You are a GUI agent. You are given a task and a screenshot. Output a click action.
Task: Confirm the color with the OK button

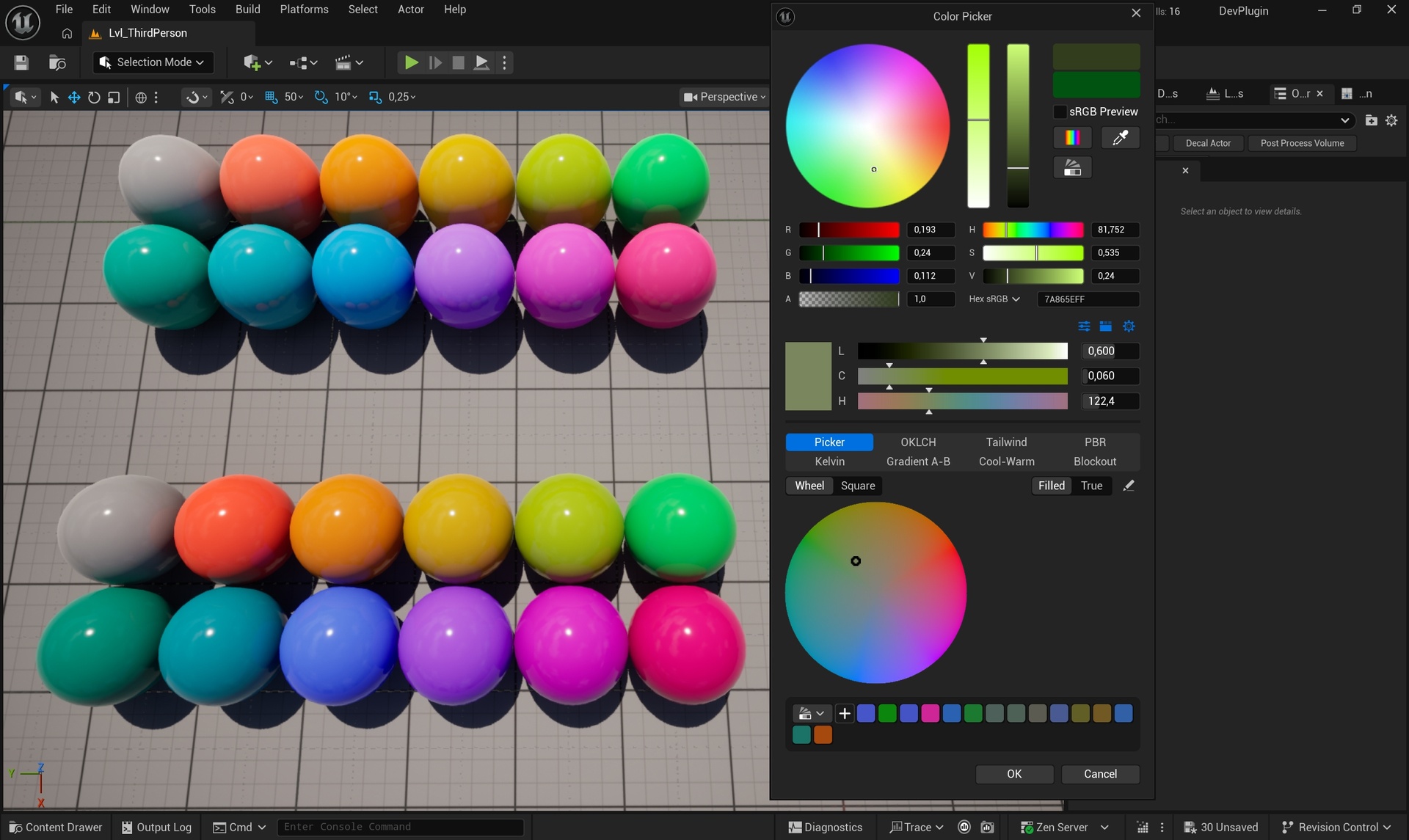click(1014, 774)
